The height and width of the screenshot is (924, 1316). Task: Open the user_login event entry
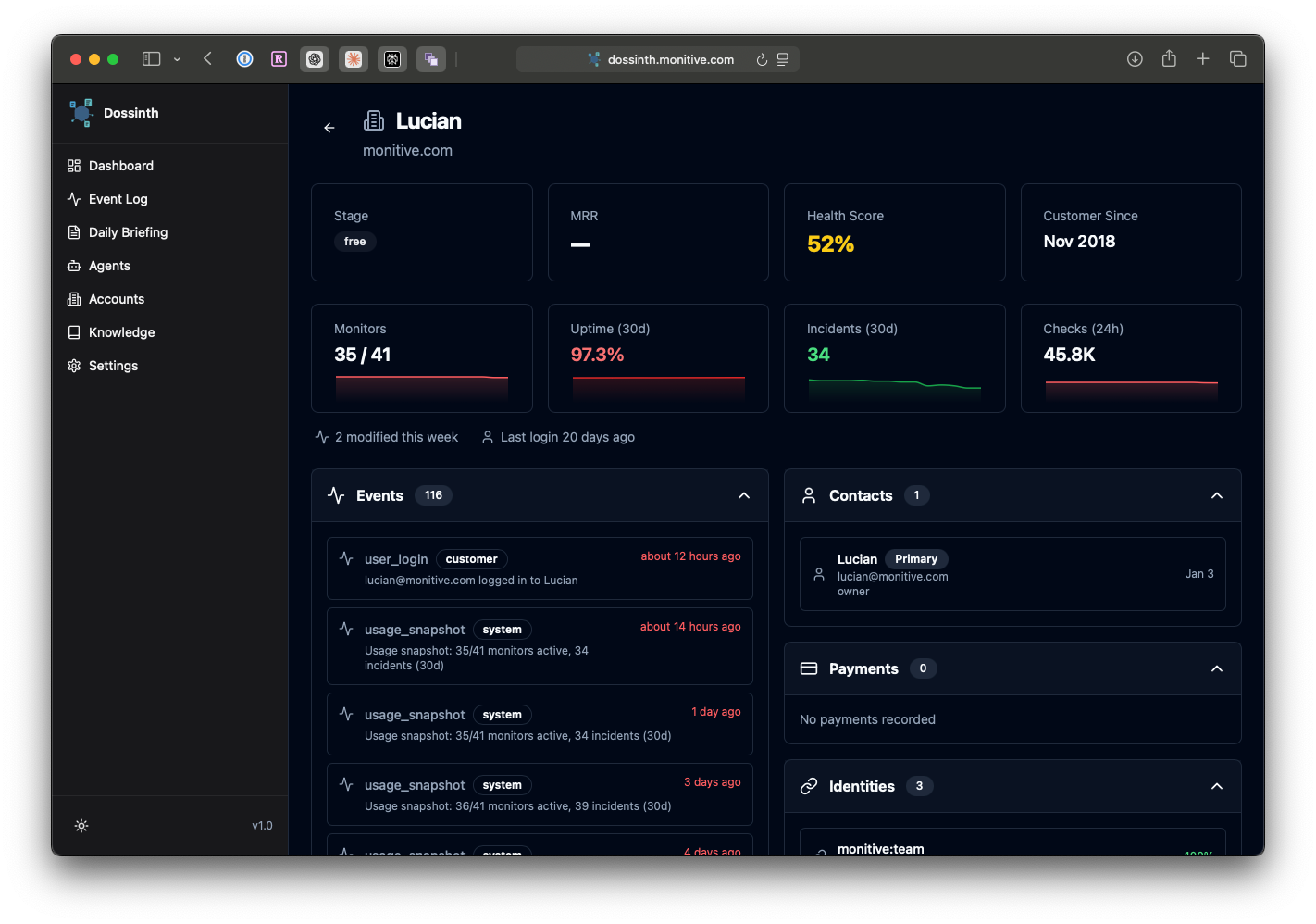540,568
